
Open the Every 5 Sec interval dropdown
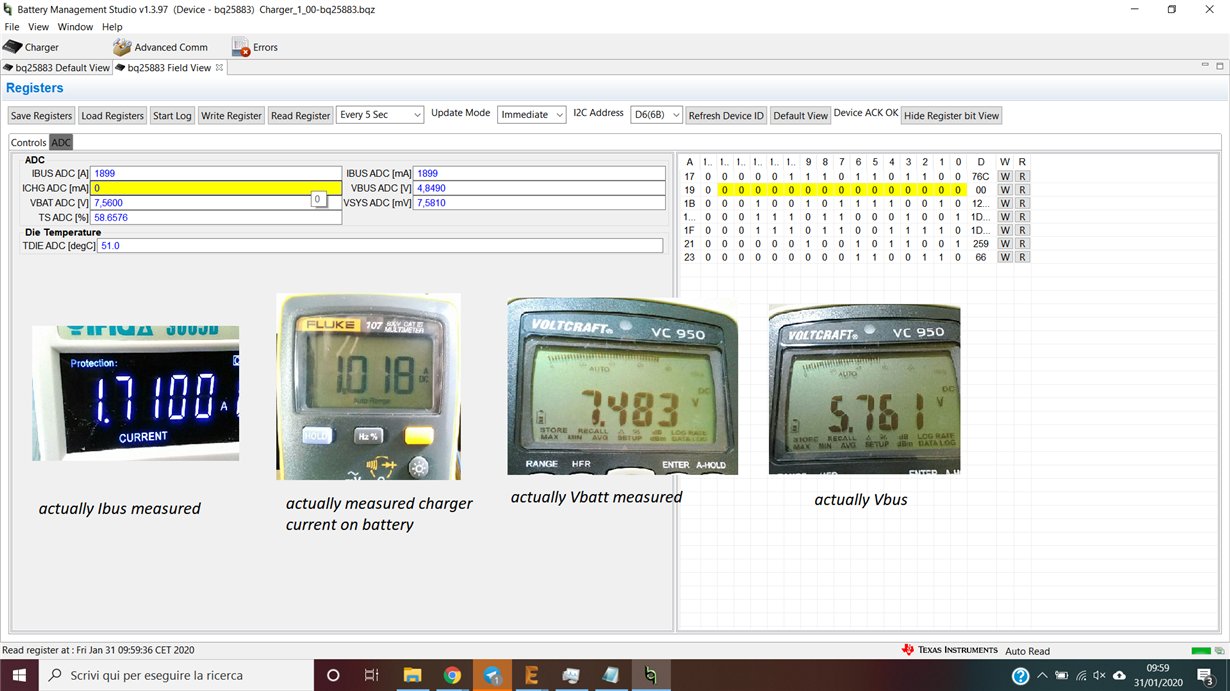click(x=380, y=115)
